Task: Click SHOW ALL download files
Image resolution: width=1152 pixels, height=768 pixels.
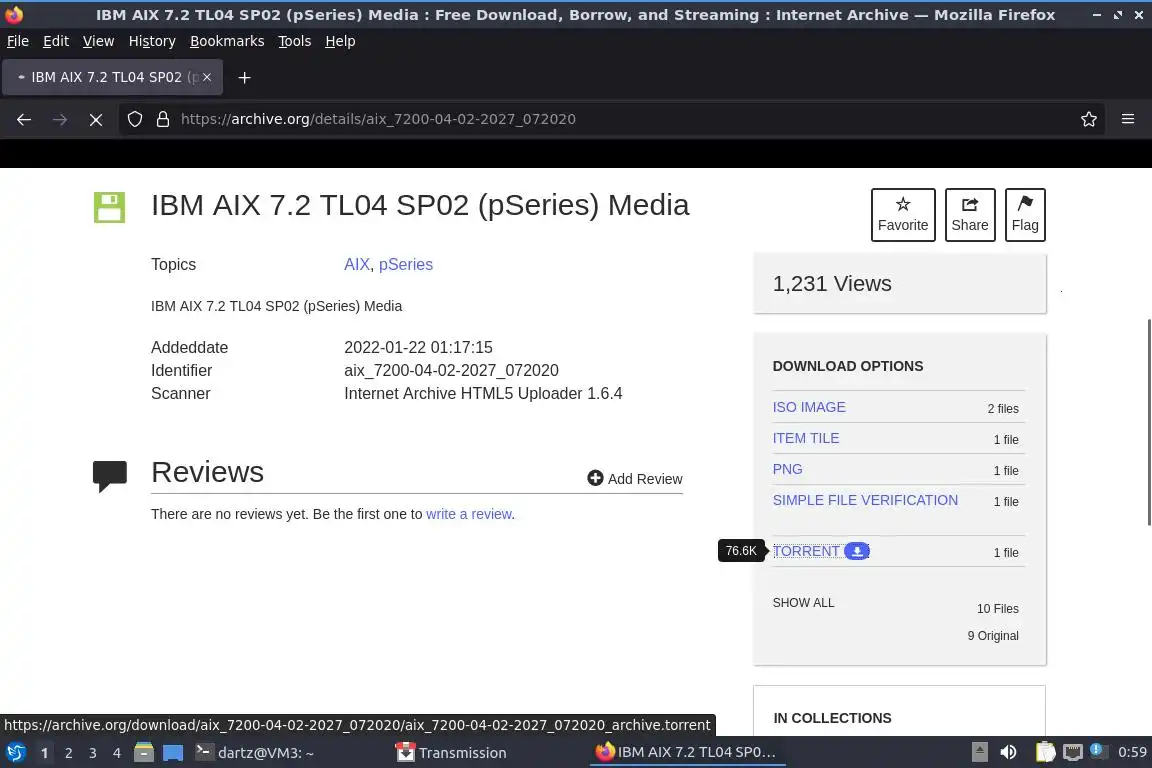Action: point(803,603)
